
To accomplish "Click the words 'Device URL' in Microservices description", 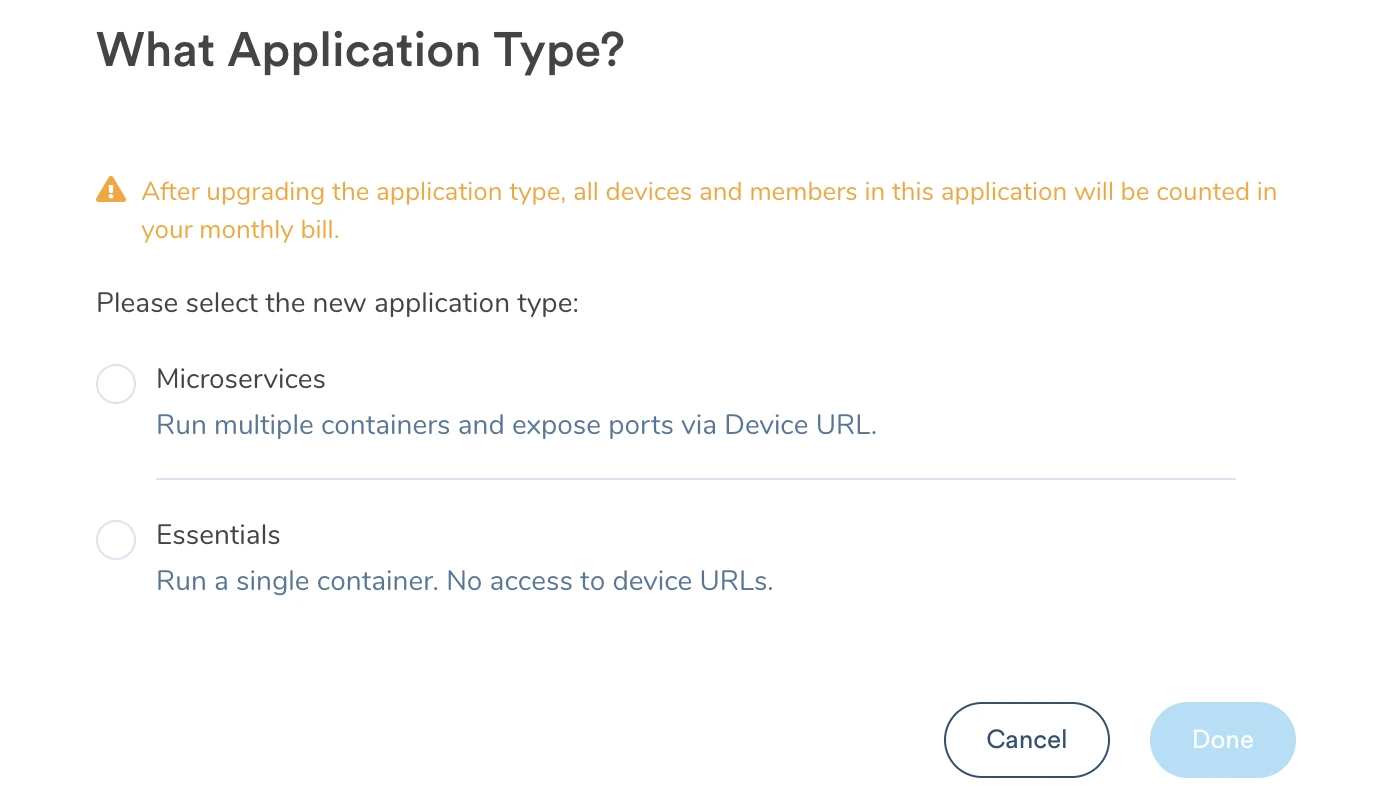I will [x=798, y=425].
